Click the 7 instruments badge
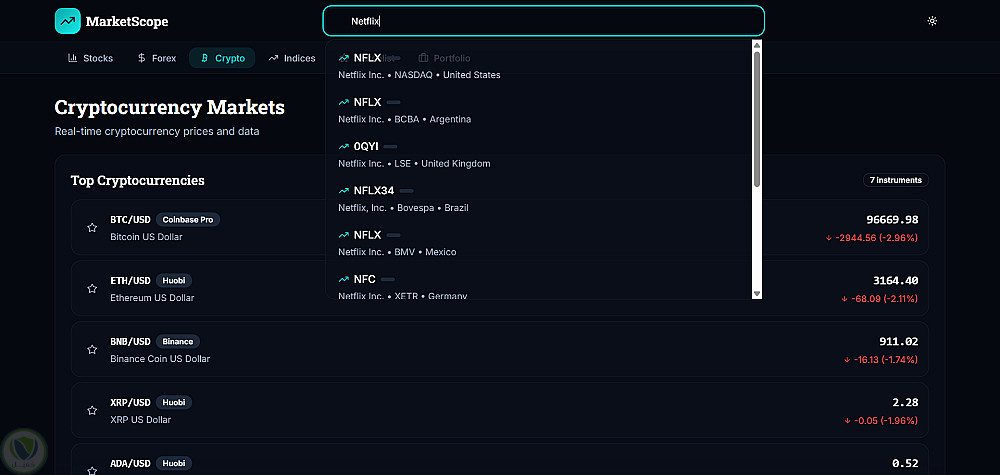The width and height of the screenshot is (1000, 475). click(896, 180)
